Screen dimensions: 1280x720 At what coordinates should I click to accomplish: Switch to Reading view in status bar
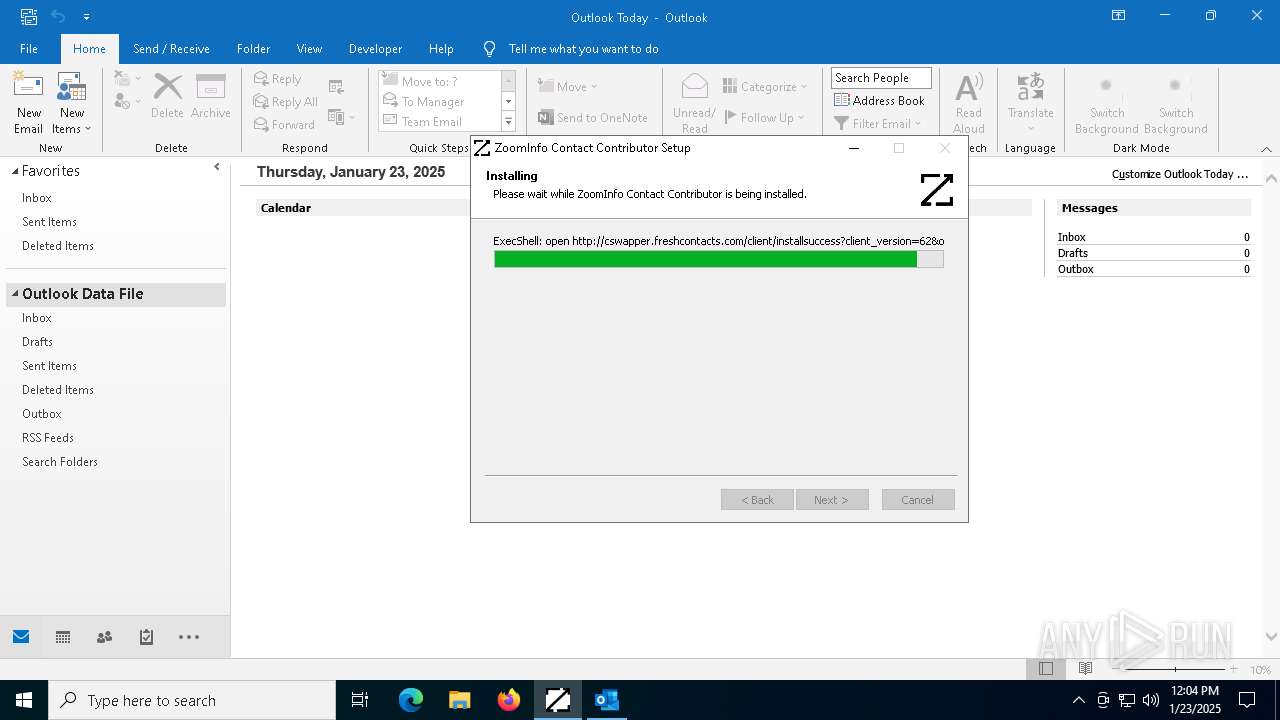[x=1085, y=669]
